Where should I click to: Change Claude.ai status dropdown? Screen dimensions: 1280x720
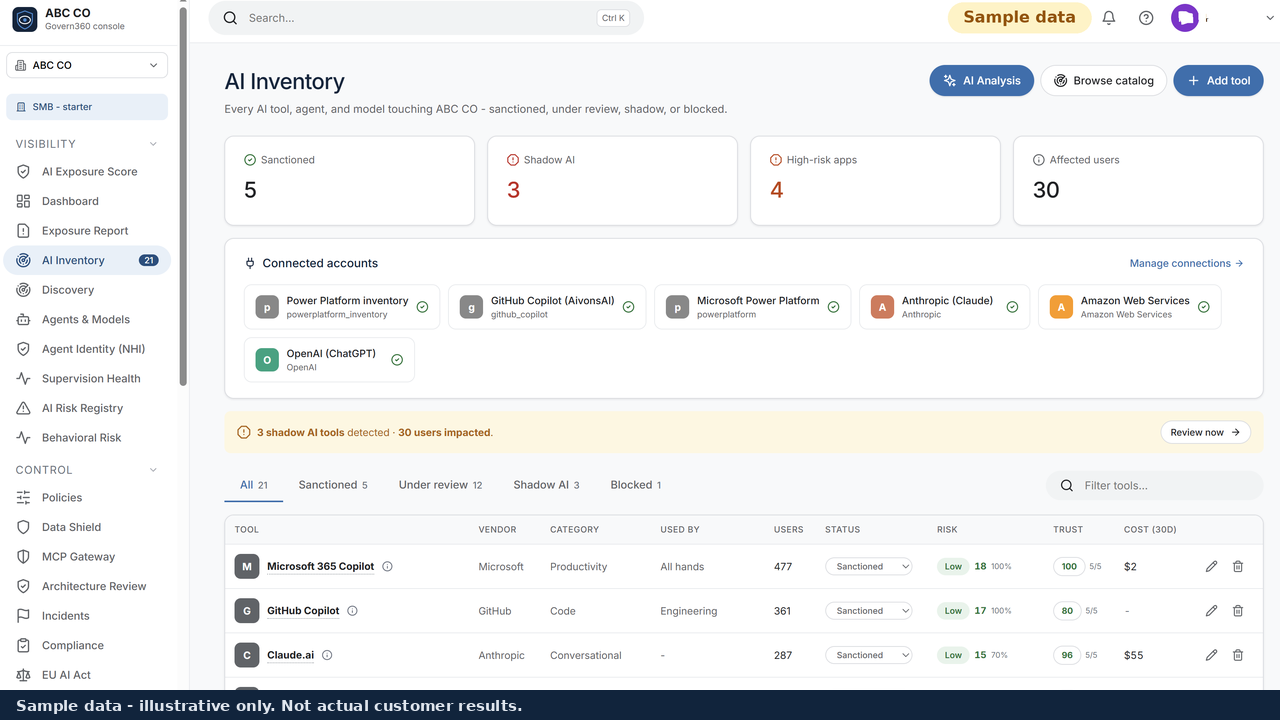pos(869,655)
